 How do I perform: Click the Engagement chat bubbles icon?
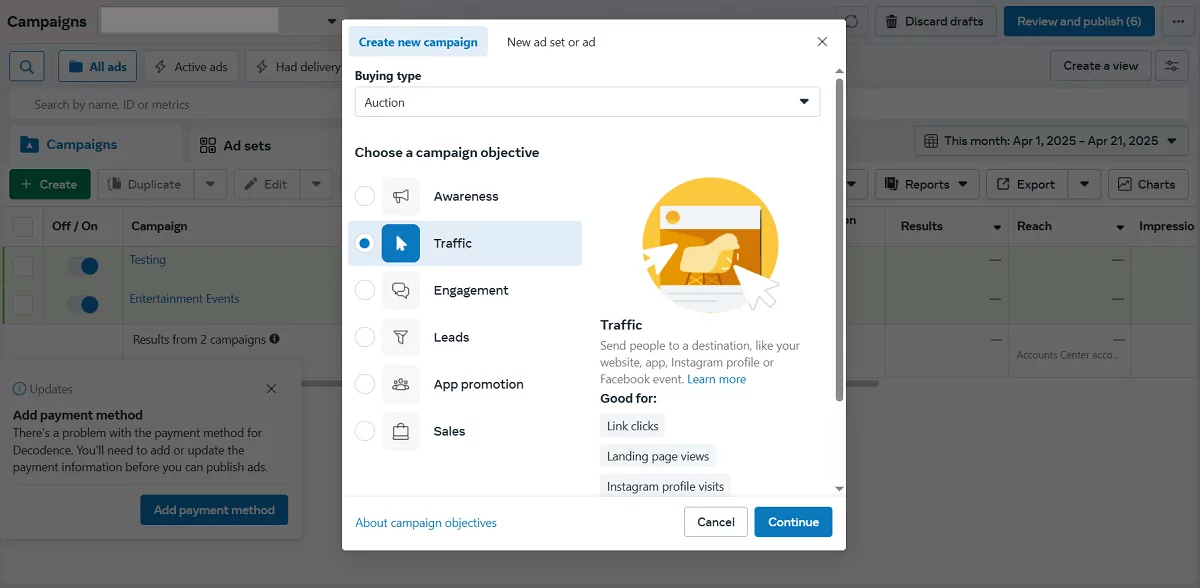401,291
